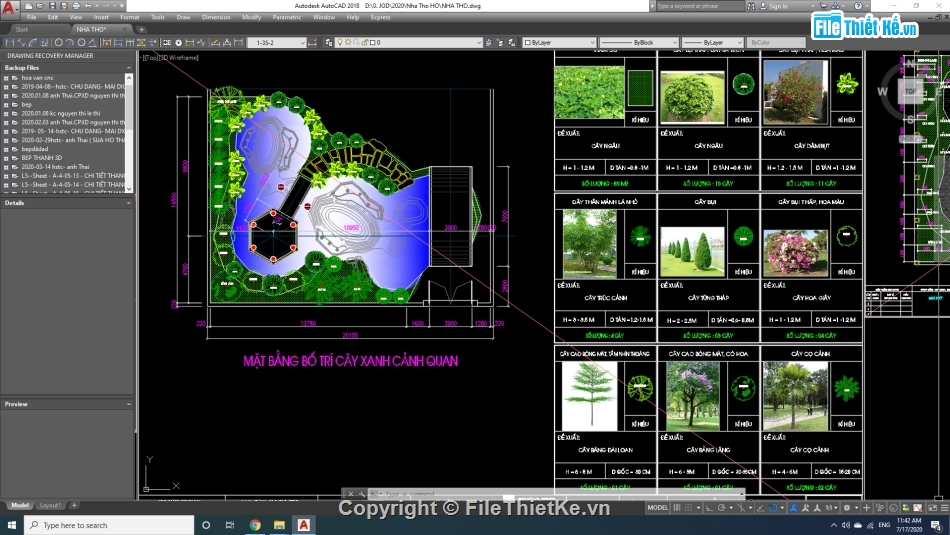950x535 pixels.
Task: Select the Baseline dimension tool
Action: click(118, 42)
